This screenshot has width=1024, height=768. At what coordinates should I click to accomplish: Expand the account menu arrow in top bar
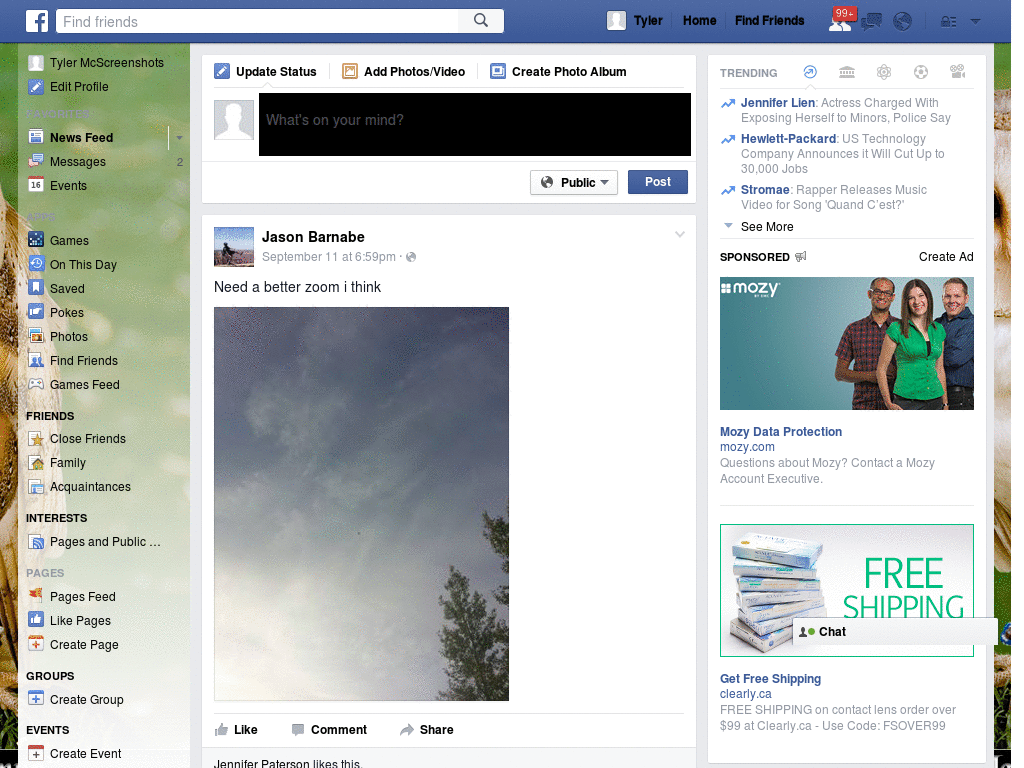pyautogui.click(x=975, y=22)
